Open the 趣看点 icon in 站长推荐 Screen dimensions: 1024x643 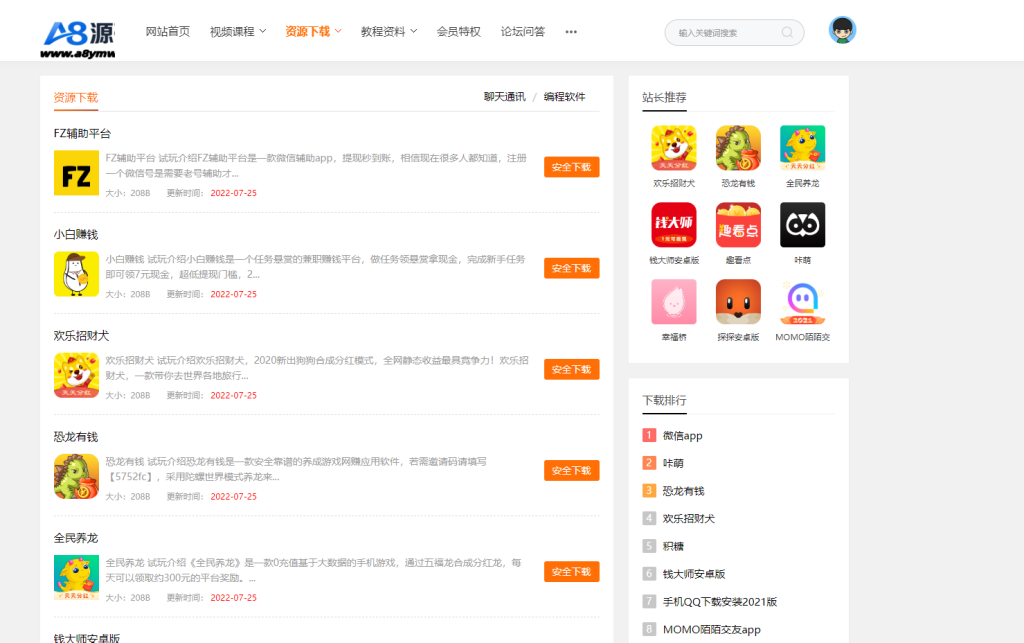coord(738,225)
